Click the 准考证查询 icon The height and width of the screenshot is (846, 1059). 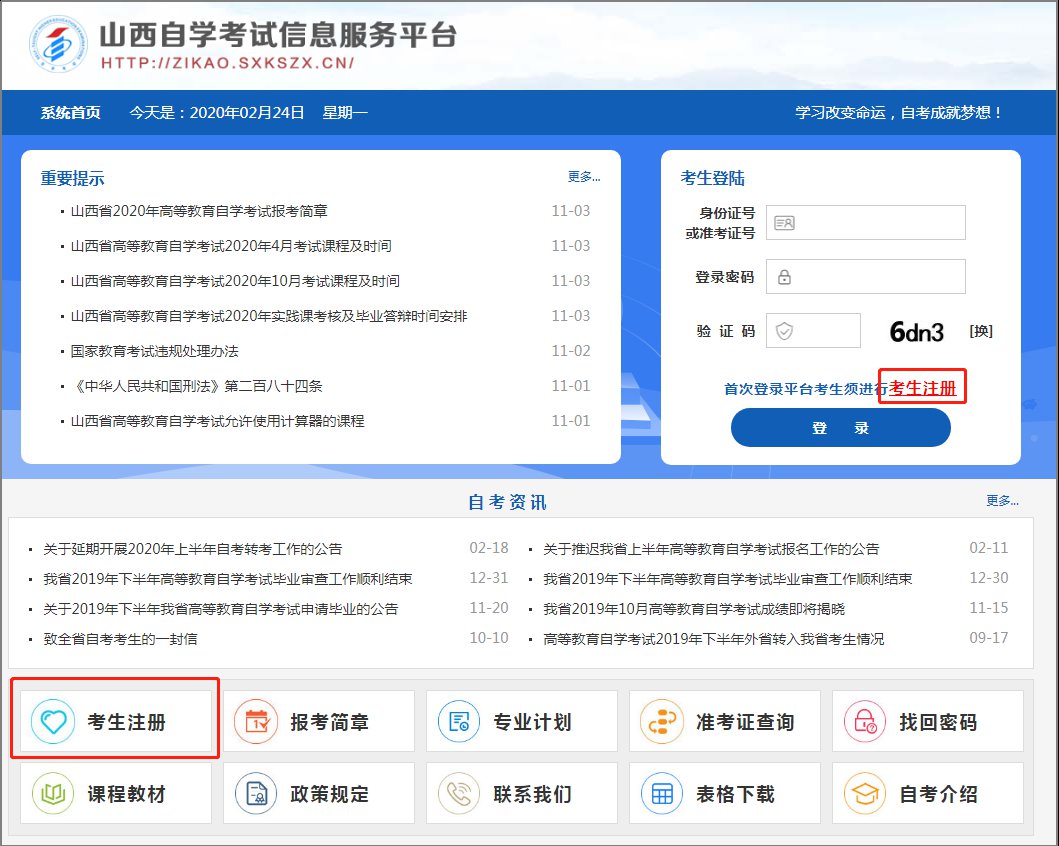pyautogui.click(x=662, y=722)
